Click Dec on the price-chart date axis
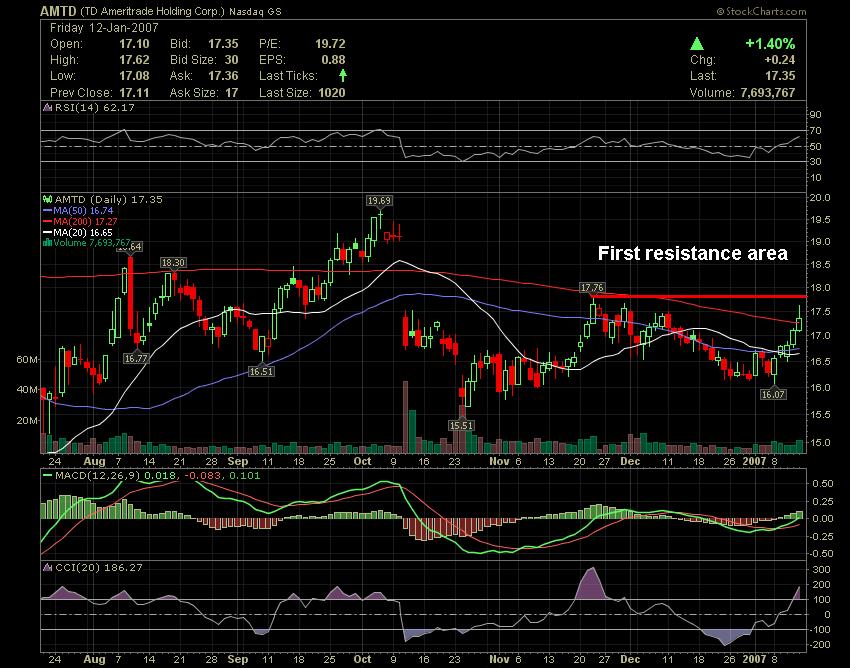850x668 pixels. pos(630,461)
